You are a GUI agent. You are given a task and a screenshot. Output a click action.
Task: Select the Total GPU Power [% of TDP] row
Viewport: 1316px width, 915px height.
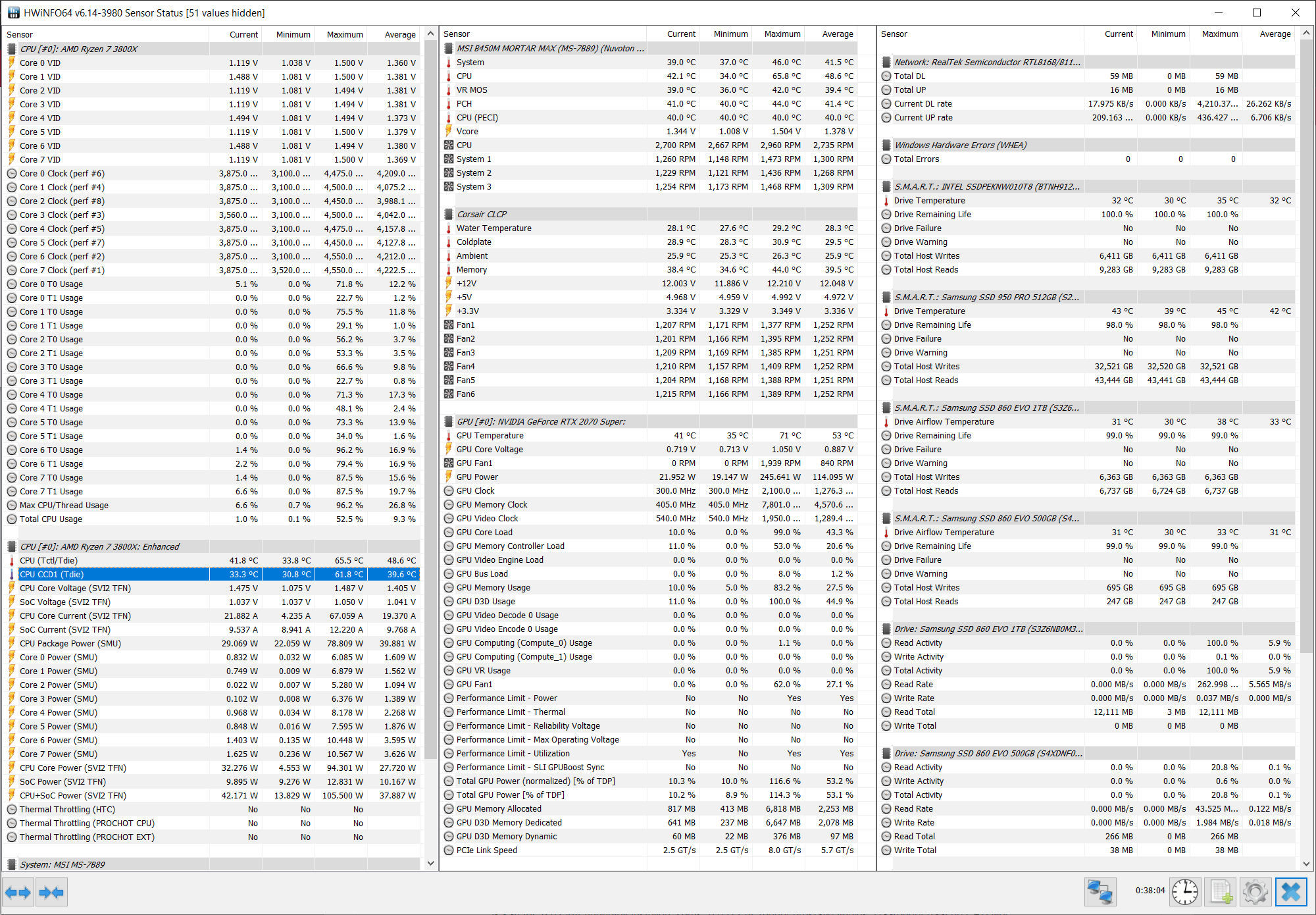pos(649,795)
